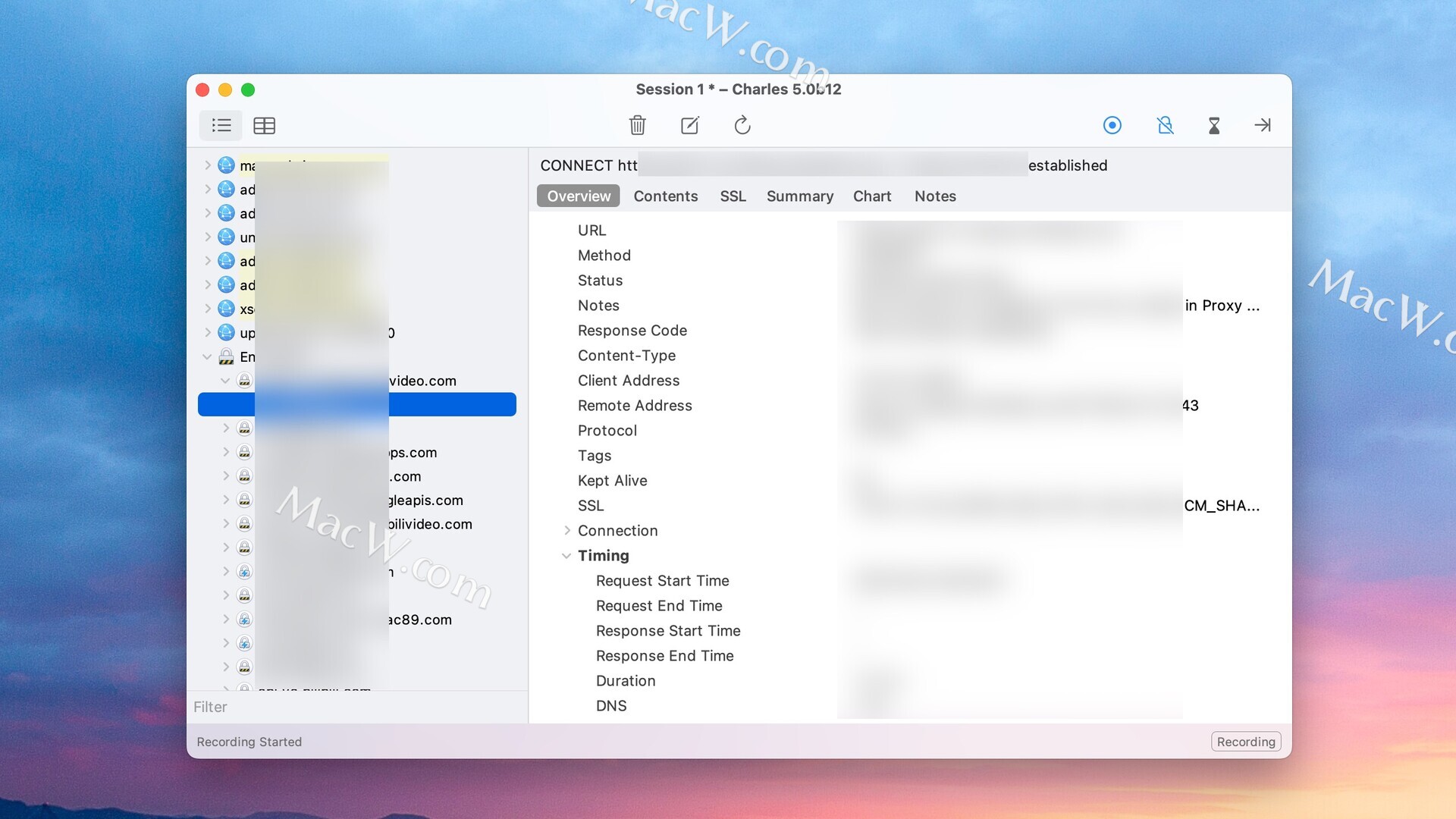Switch to structure list view
This screenshot has height=819, width=1456.
point(221,125)
